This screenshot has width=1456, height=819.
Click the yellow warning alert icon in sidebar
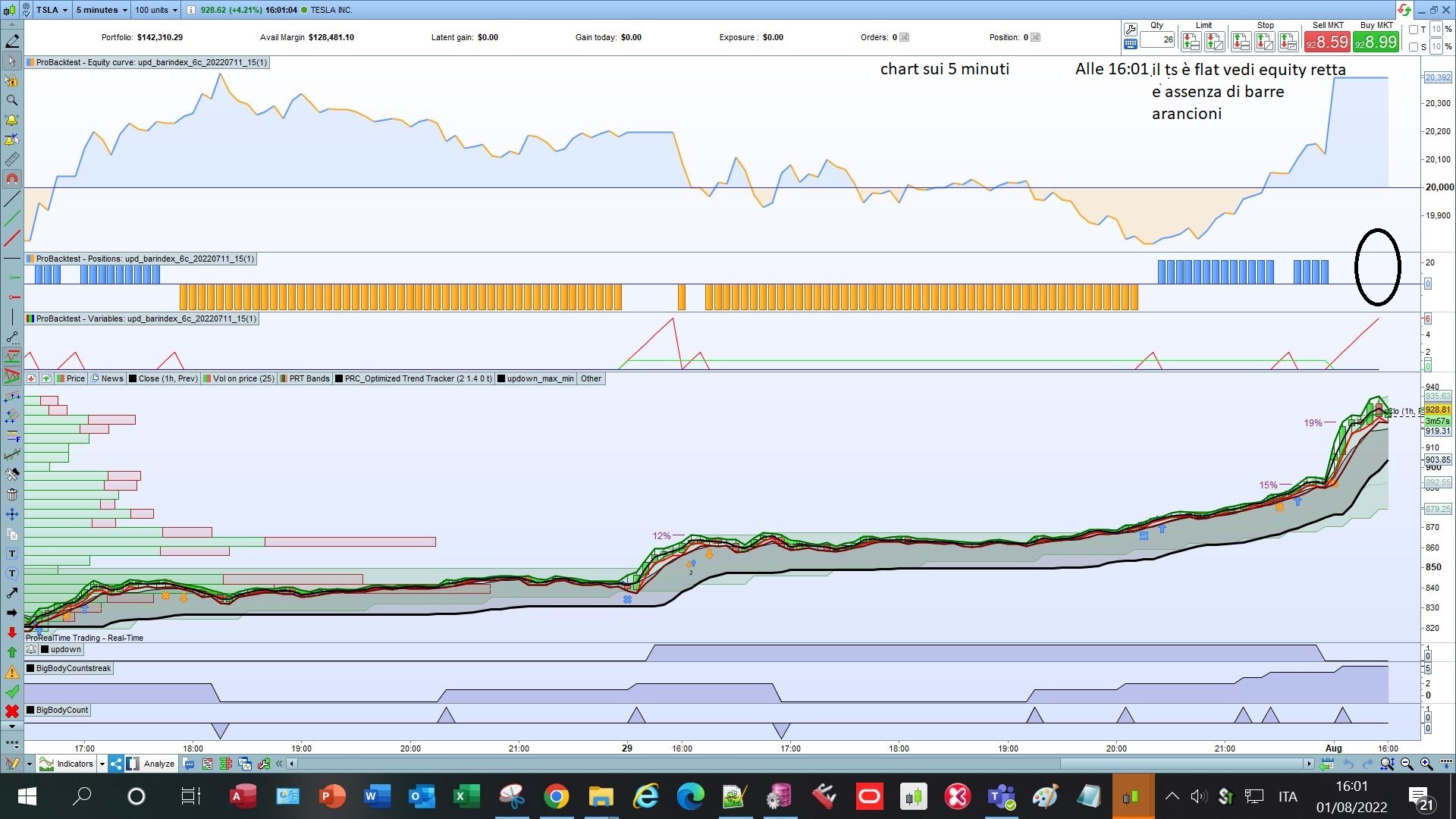(x=11, y=673)
